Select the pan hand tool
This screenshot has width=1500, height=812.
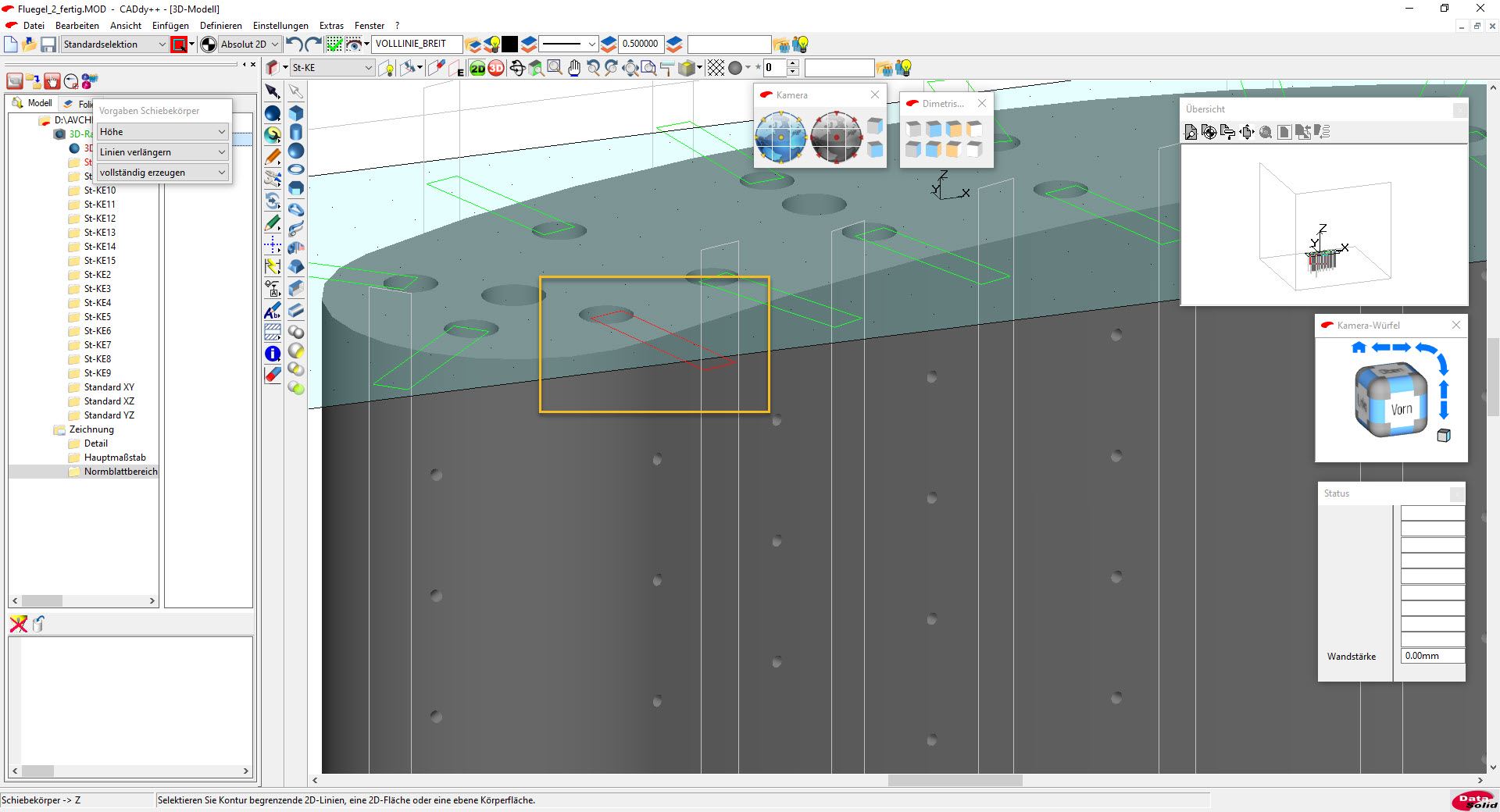(x=574, y=69)
